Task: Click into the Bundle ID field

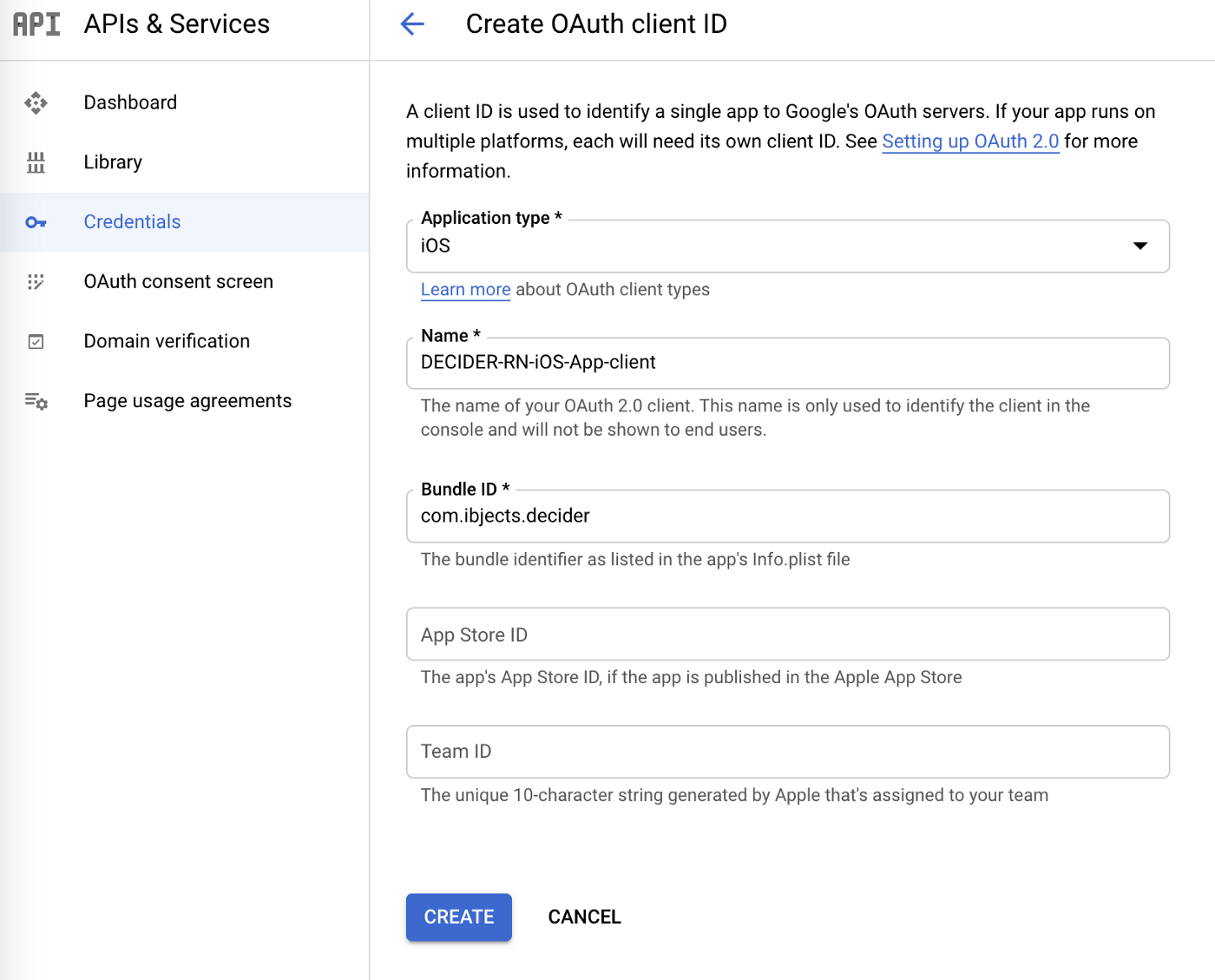Action: tap(787, 516)
